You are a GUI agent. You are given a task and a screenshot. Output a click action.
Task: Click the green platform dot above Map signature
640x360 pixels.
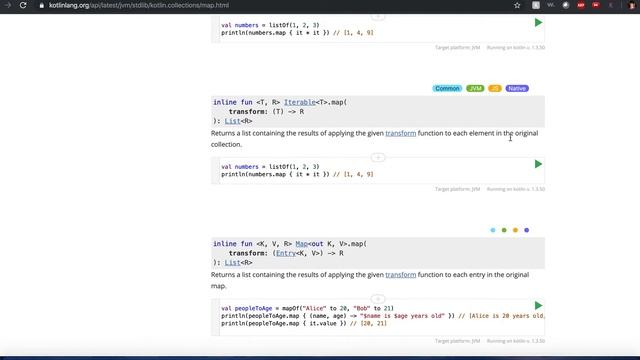tap(504, 230)
